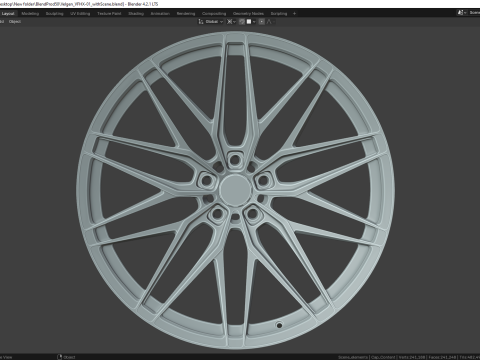
Task: Click the transform orientation axes icon
Action: [x=201, y=22]
